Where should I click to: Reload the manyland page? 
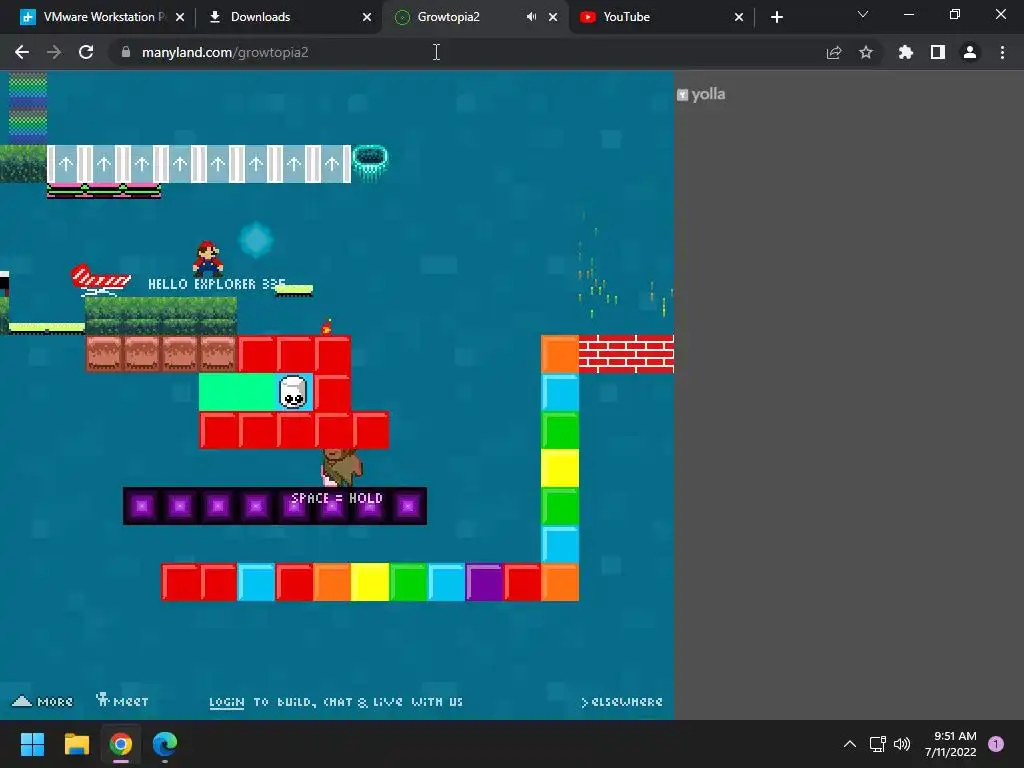click(86, 52)
